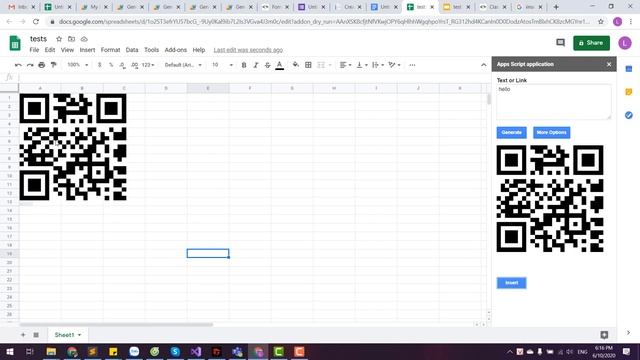
Task: Open the Data menu
Action: tap(132, 50)
